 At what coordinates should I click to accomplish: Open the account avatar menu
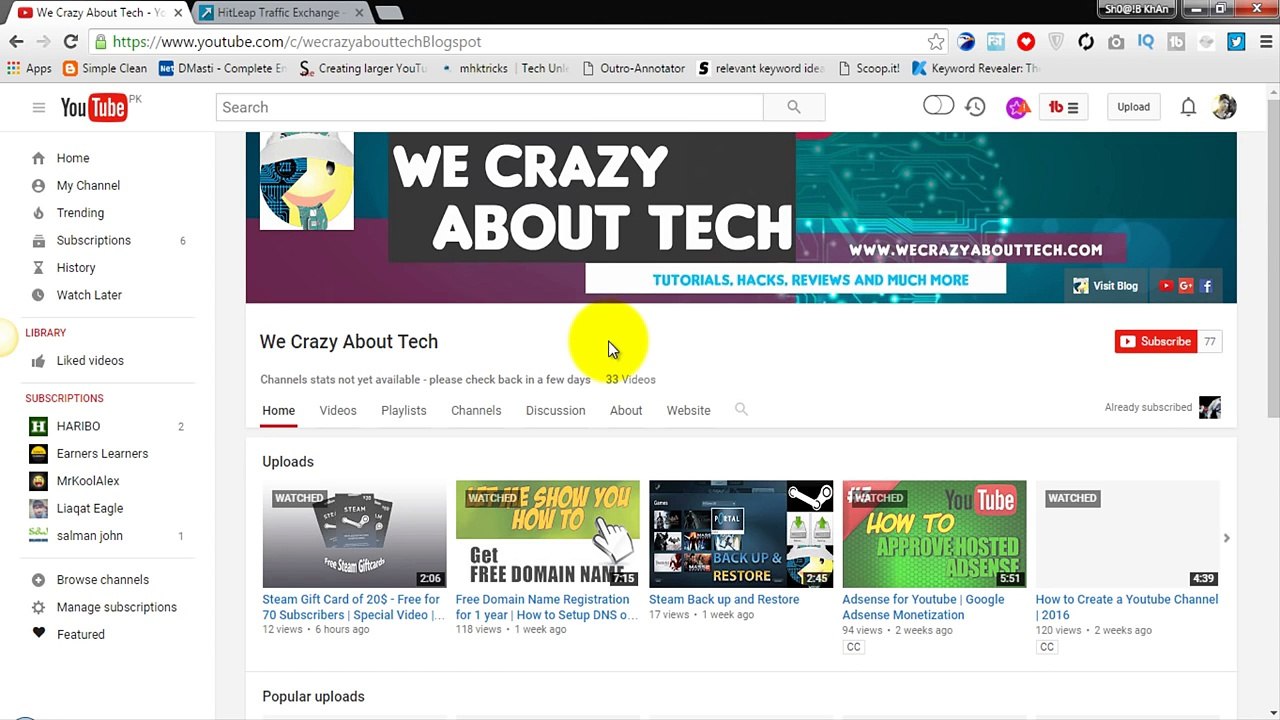(1224, 107)
